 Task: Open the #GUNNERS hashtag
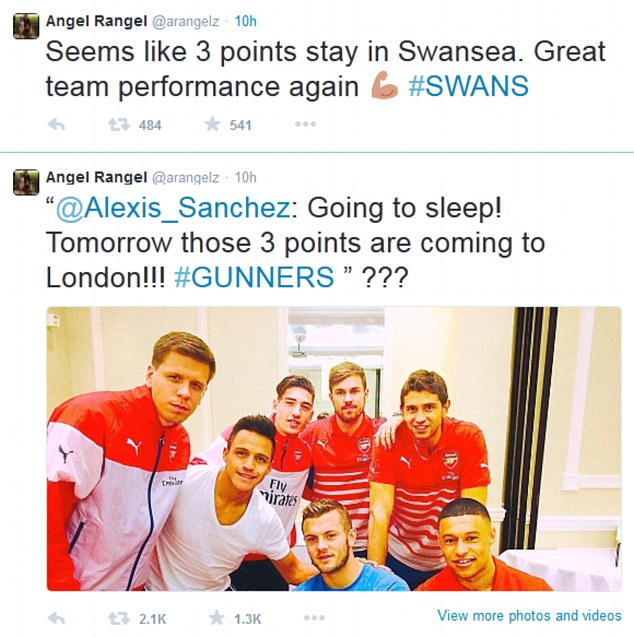click(254, 277)
